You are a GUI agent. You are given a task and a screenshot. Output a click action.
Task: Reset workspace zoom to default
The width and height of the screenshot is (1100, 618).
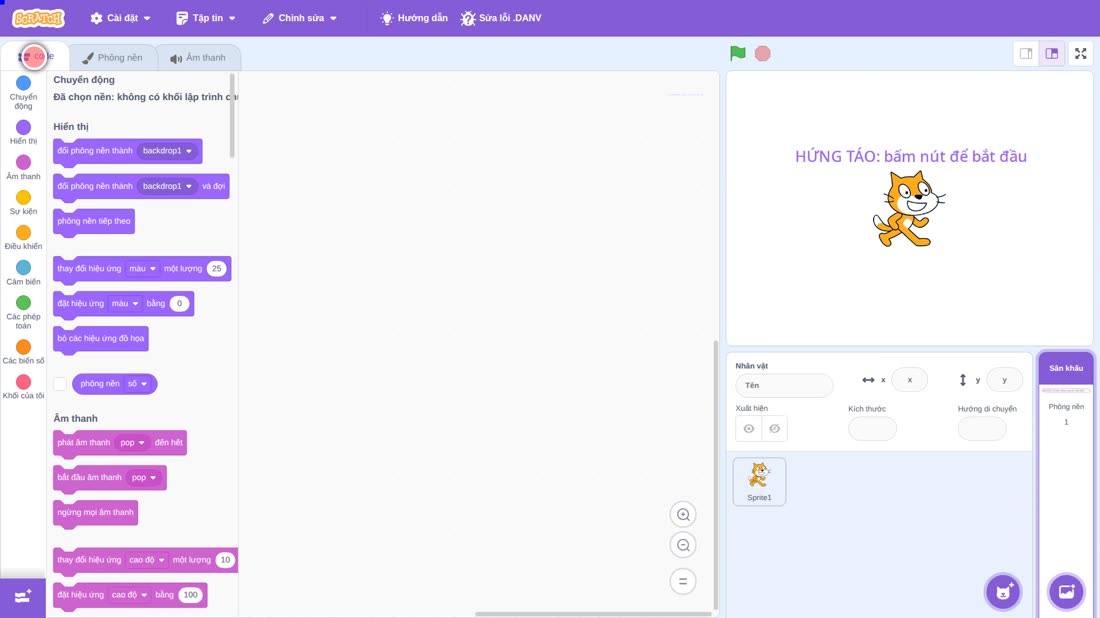(x=683, y=581)
